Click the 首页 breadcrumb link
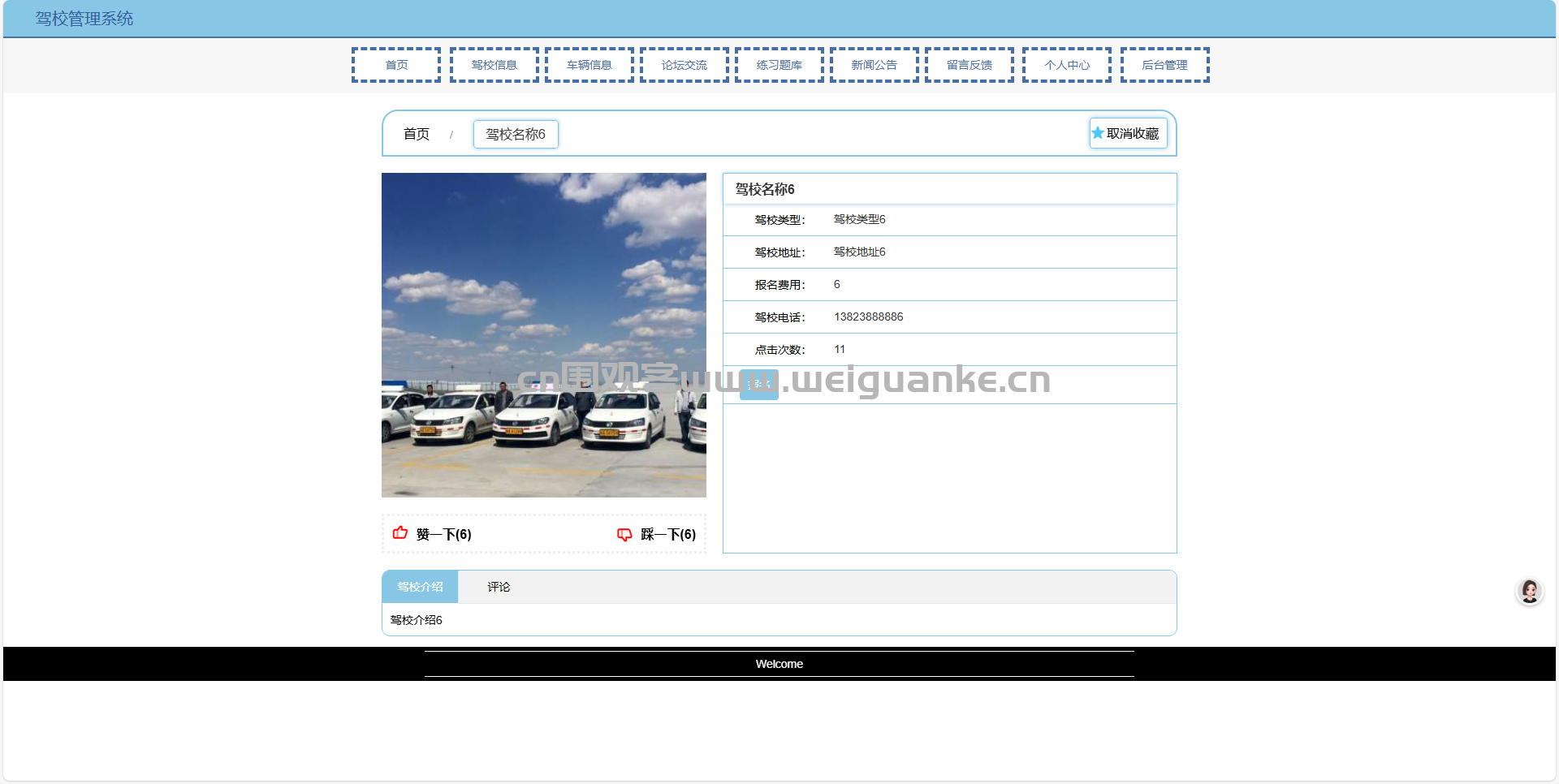This screenshot has height=784, width=1559. (x=417, y=134)
